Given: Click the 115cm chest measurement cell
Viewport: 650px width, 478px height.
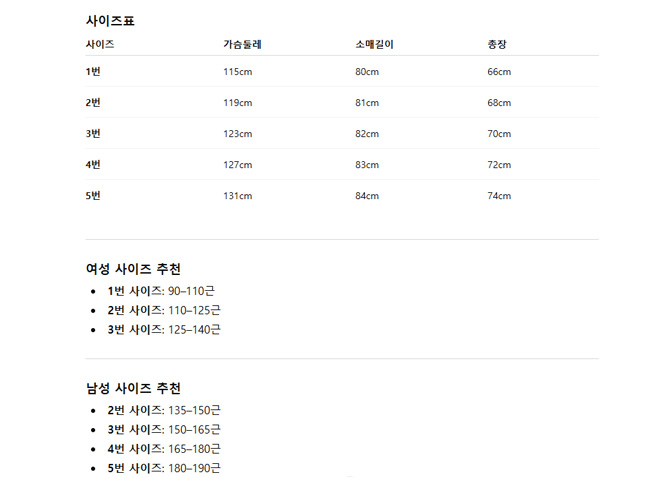Looking at the screenshot, I should pos(238,72).
